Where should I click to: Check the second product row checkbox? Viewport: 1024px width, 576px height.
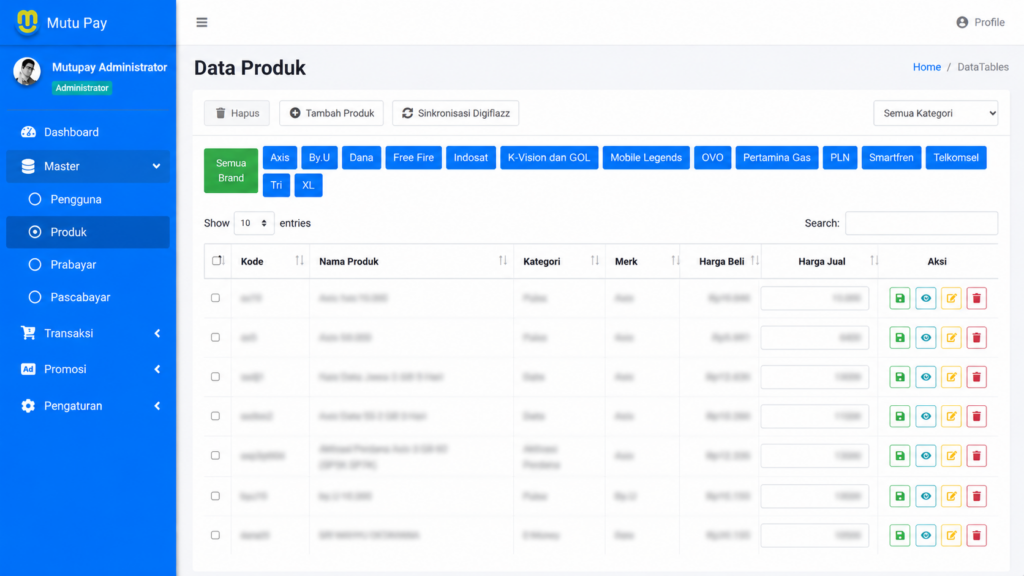(x=215, y=338)
